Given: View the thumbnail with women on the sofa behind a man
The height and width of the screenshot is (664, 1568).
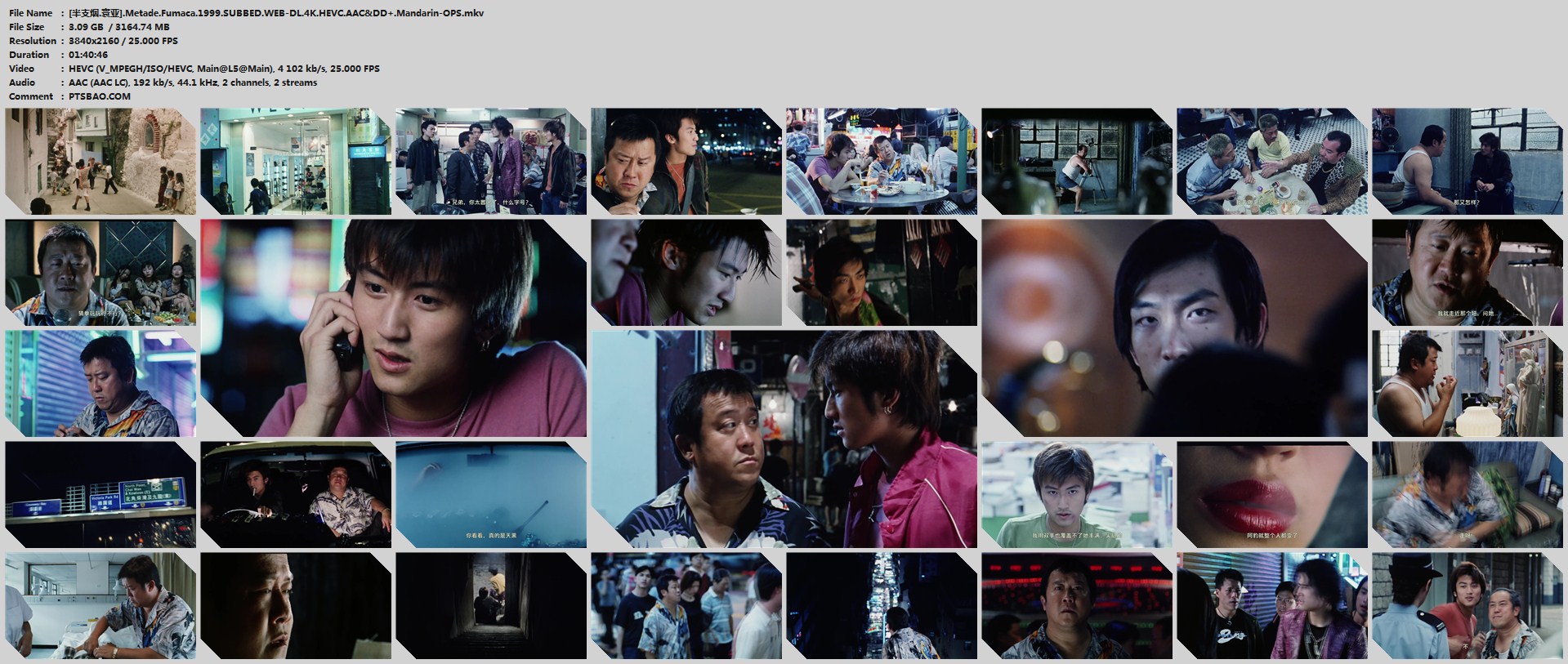Looking at the screenshot, I should coord(101,273).
